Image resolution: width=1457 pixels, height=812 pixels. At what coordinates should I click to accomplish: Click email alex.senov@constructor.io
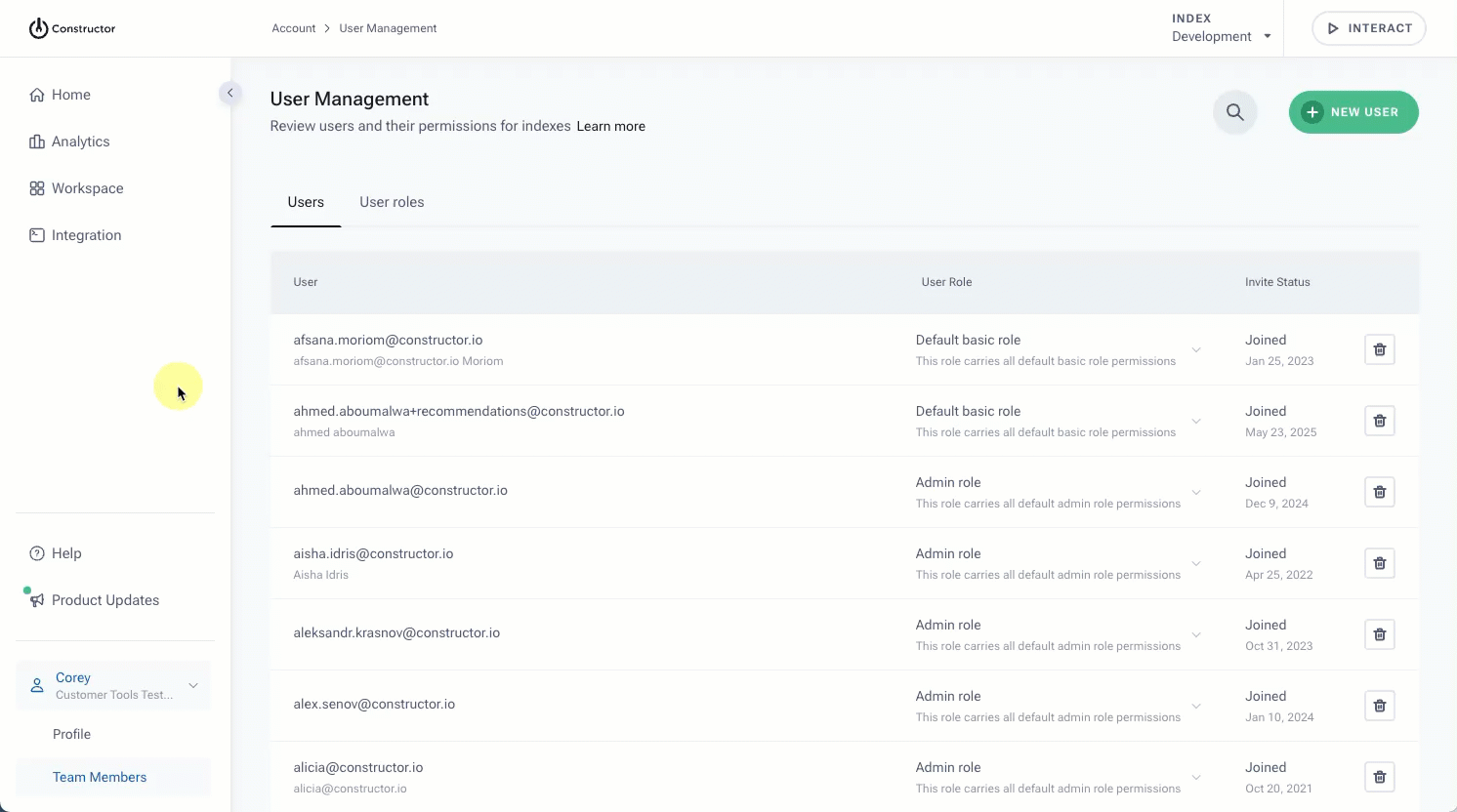(374, 704)
